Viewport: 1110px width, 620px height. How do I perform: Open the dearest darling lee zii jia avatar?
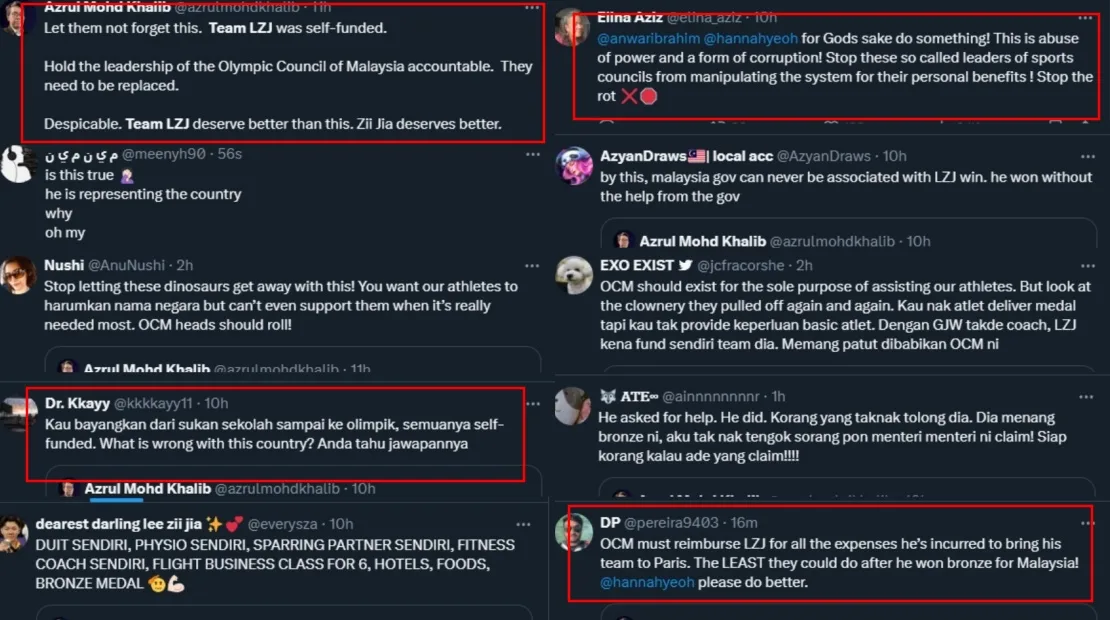click(14, 534)
